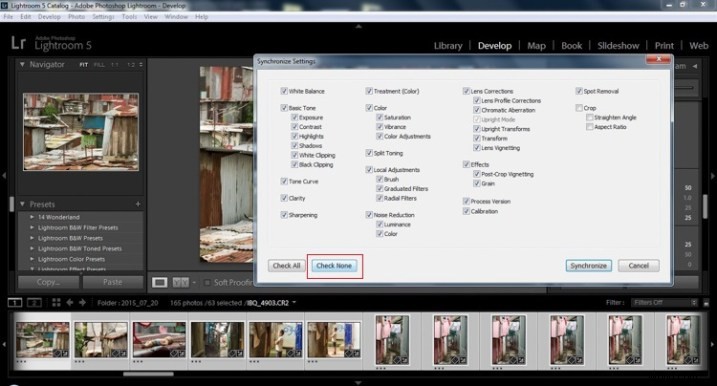Viewport: 717px width, 386px height.
Task: Set Navigator zoom to FILL
Action: tap(99, 64)
